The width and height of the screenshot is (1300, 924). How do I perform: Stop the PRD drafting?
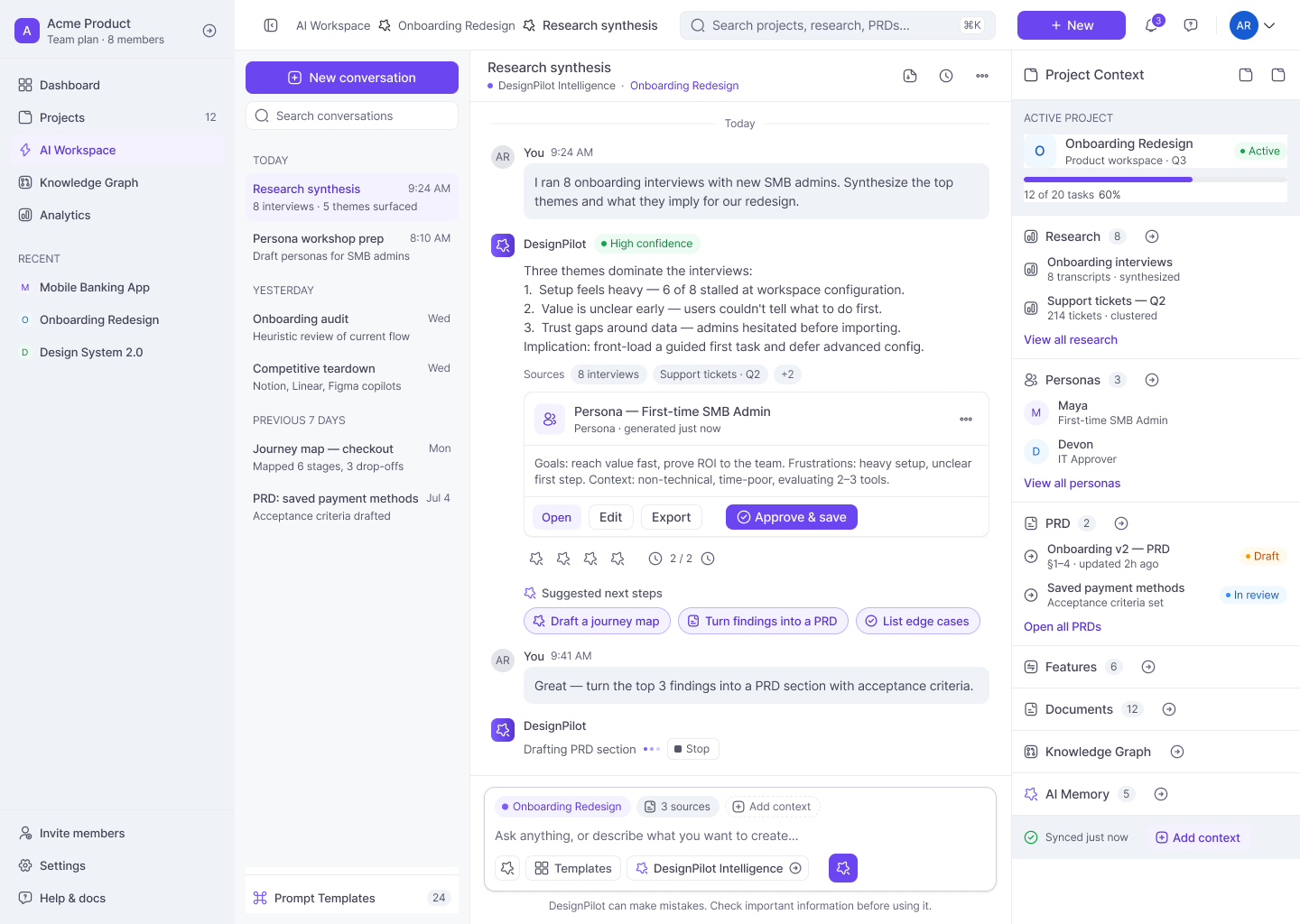click(x=693, y=749)
